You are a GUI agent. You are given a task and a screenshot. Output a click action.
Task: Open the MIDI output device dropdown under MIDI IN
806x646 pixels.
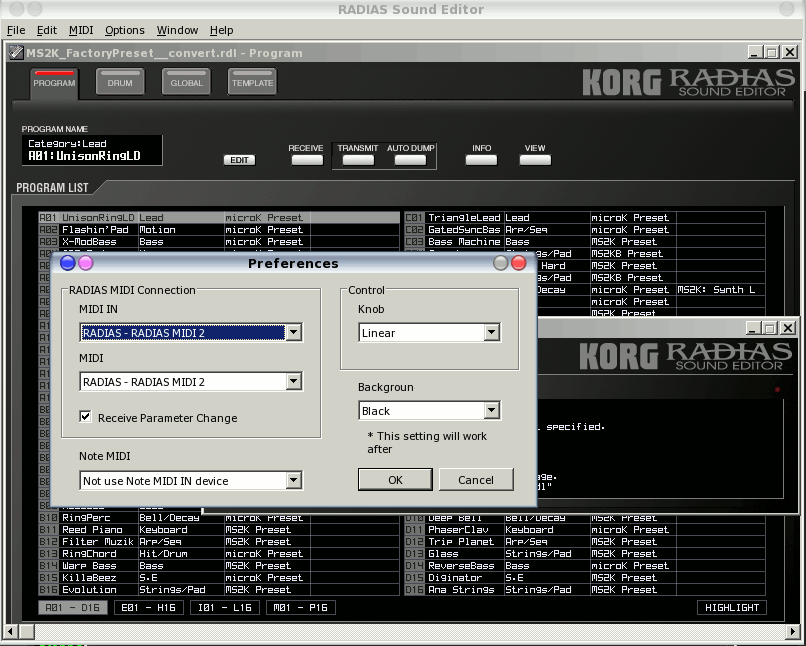(294, 381)
